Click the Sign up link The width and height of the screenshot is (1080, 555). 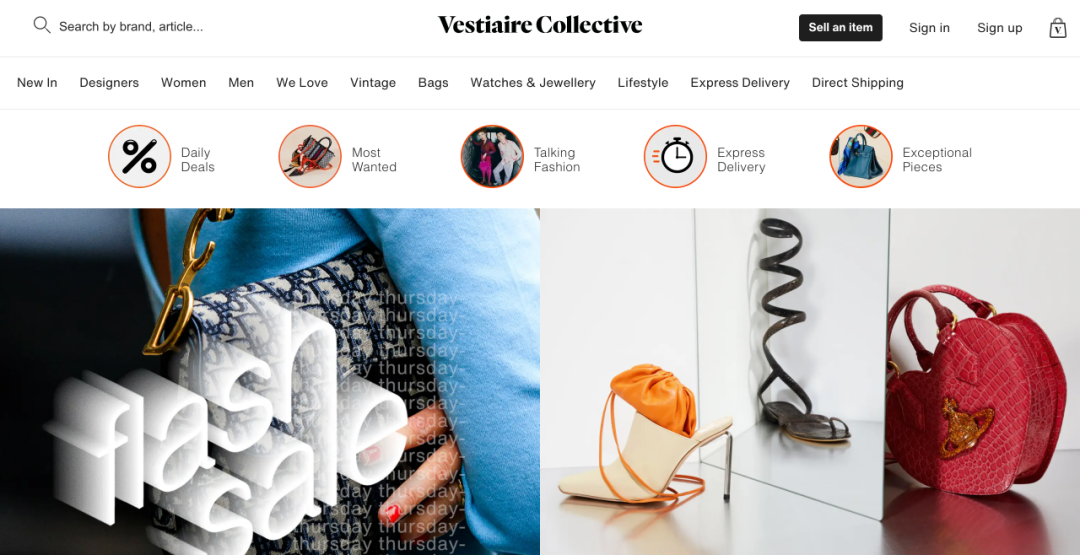click(x=999, y=28)
